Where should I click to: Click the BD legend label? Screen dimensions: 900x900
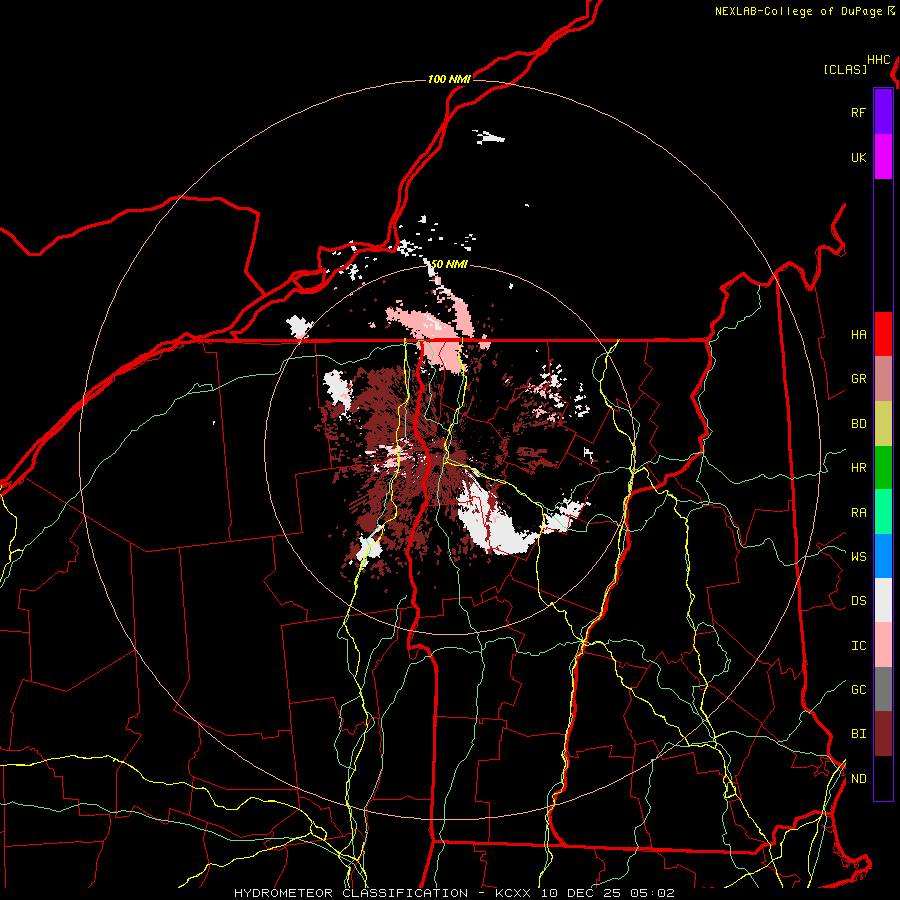[858, 424]
